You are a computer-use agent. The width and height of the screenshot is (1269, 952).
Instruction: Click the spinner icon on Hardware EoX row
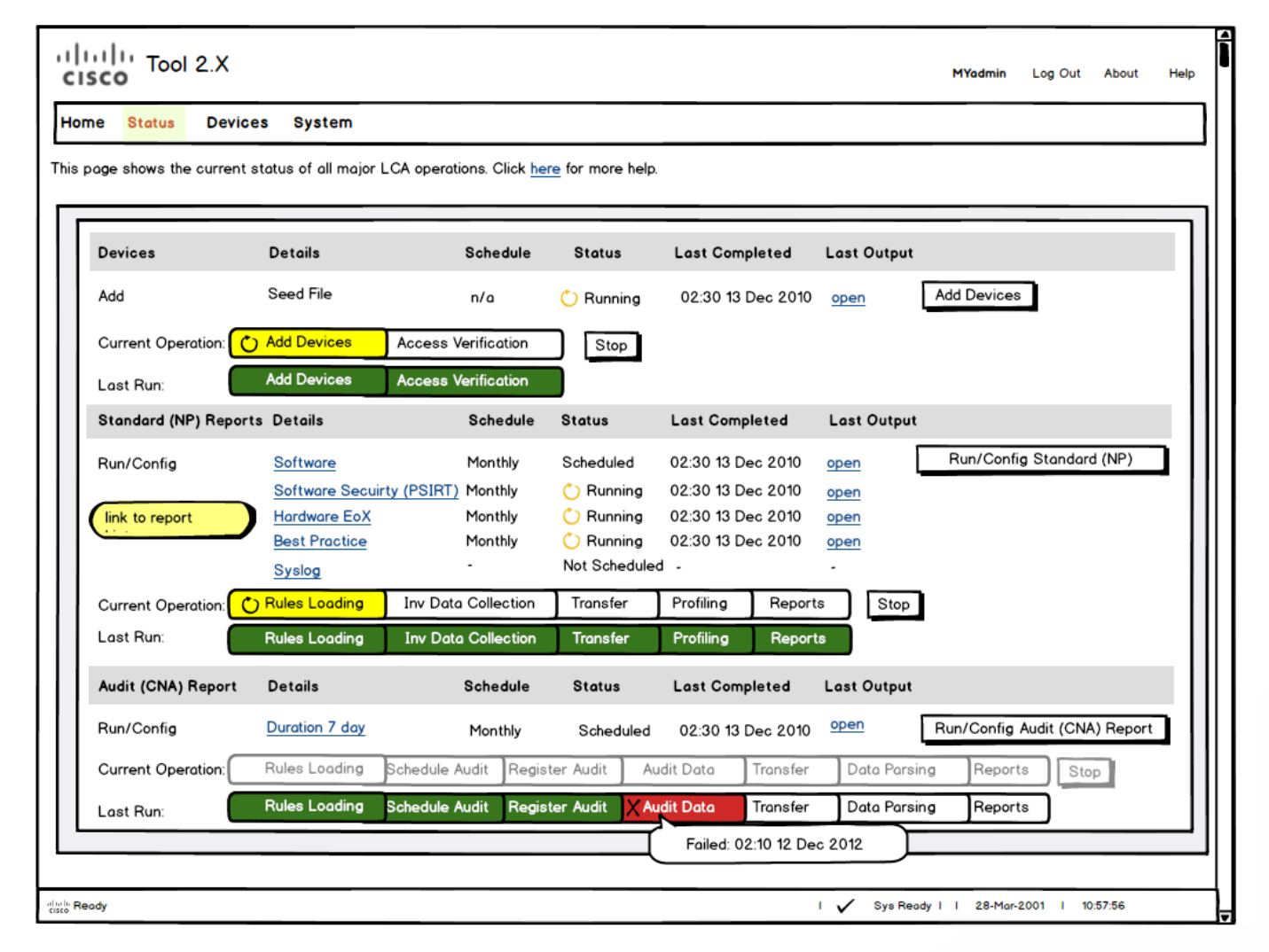(x=571, y=517)
